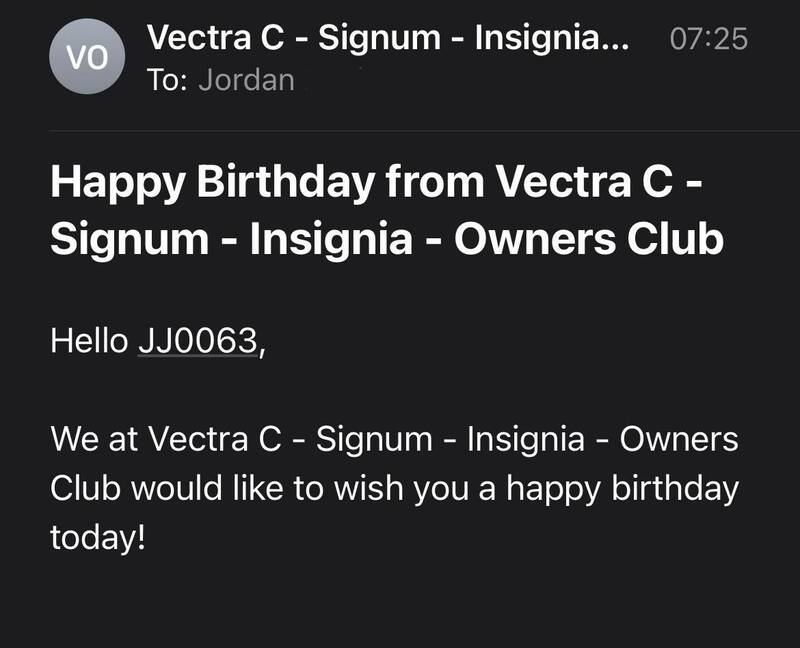The height and width of the screenshot is (648, 800).
Task: Click the 07:25 email timestamp
Action: pyautogui.click(x=707, y=39)
